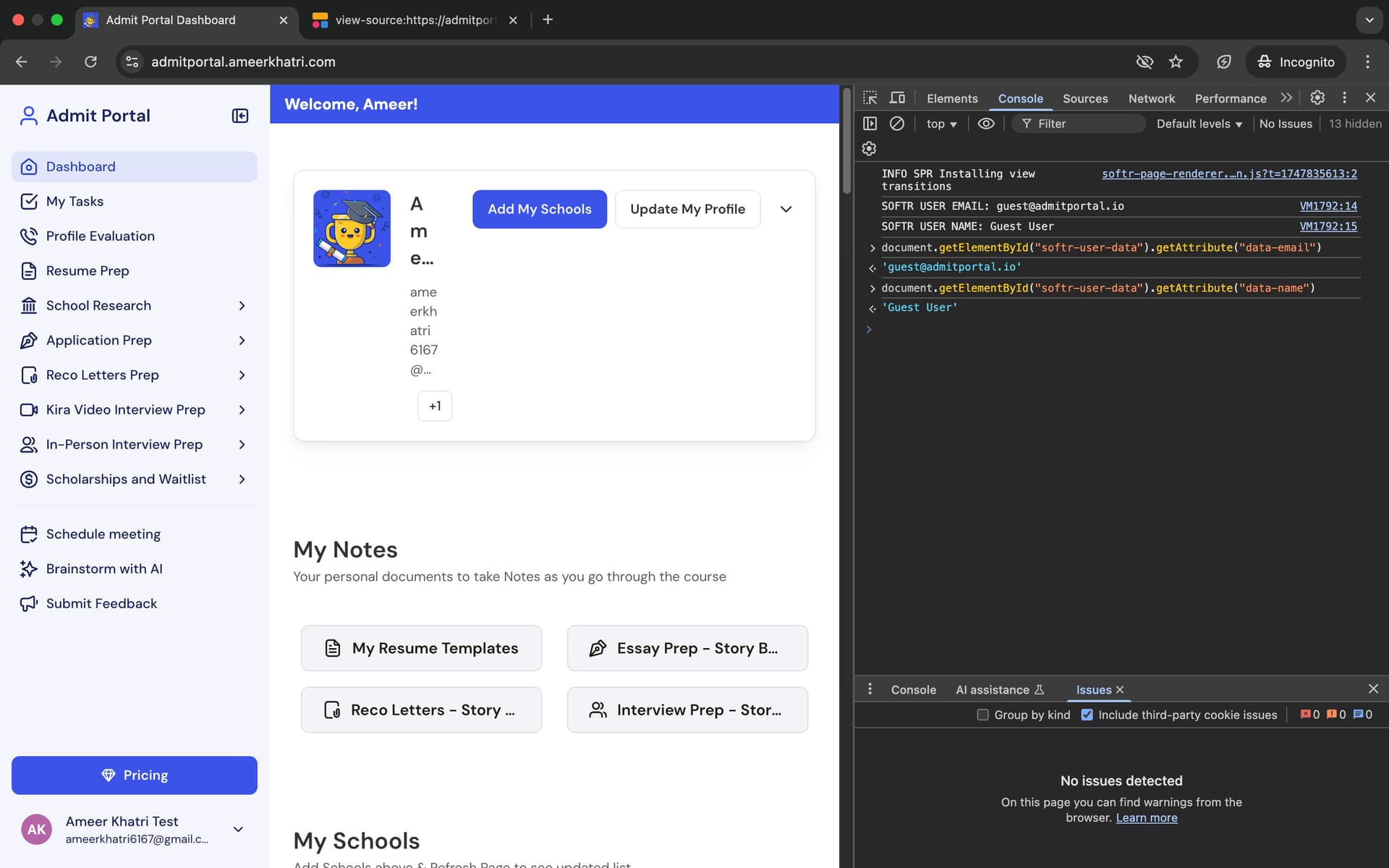Click the DevTools inspect element picker icon
The image size is (1389, 868).
pos(870,98)
